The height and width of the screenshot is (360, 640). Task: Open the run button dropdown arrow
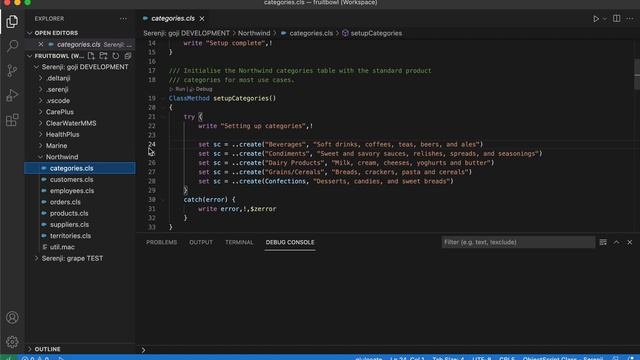tap(605, 19)
